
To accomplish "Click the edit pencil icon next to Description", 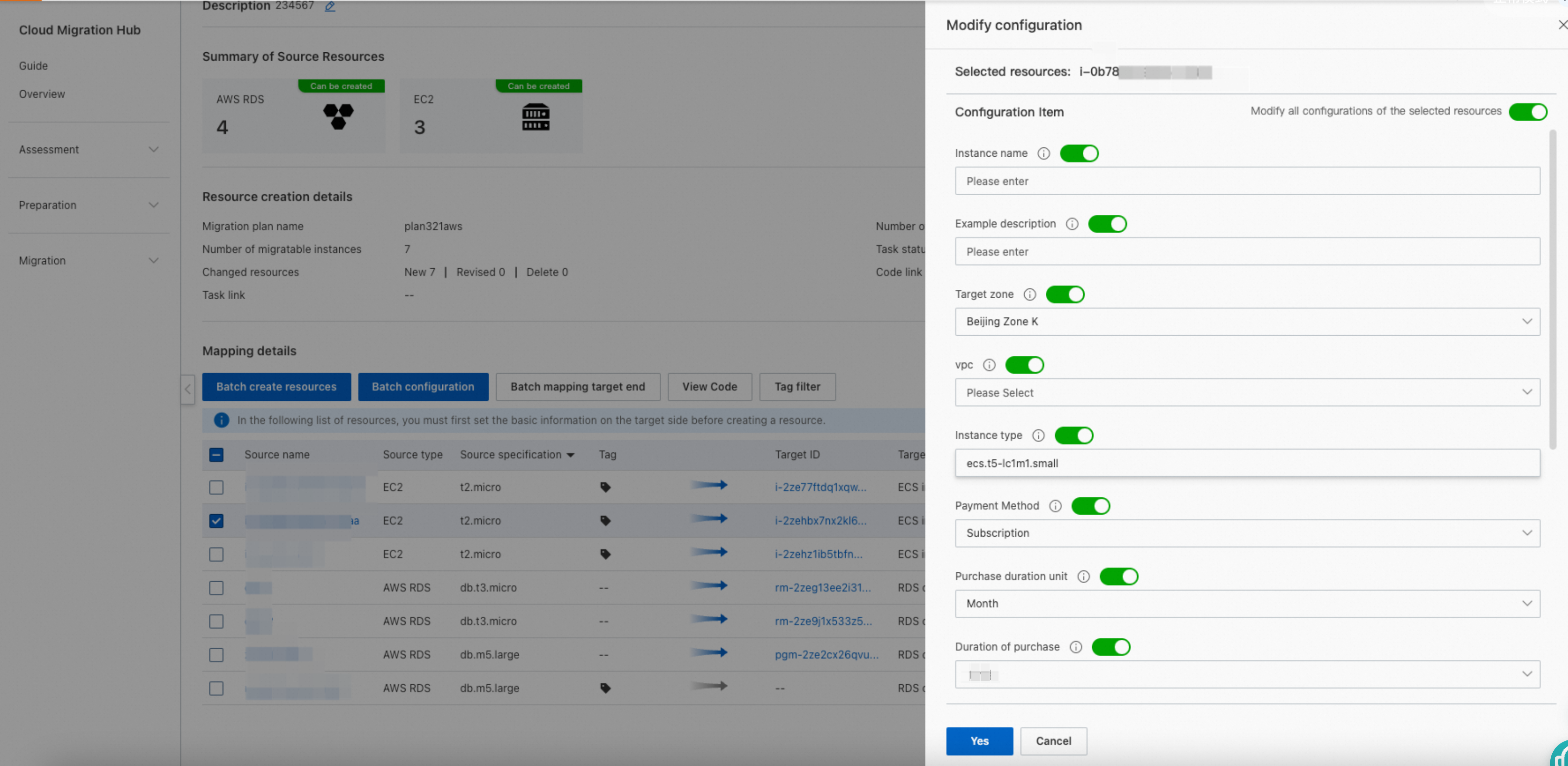I will [330, 6].
